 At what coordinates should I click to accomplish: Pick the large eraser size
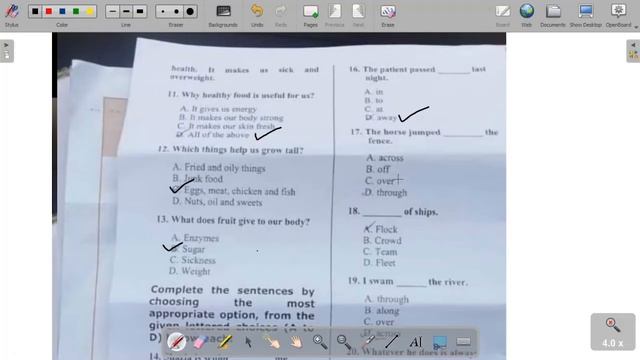click(x=190, y=11)
